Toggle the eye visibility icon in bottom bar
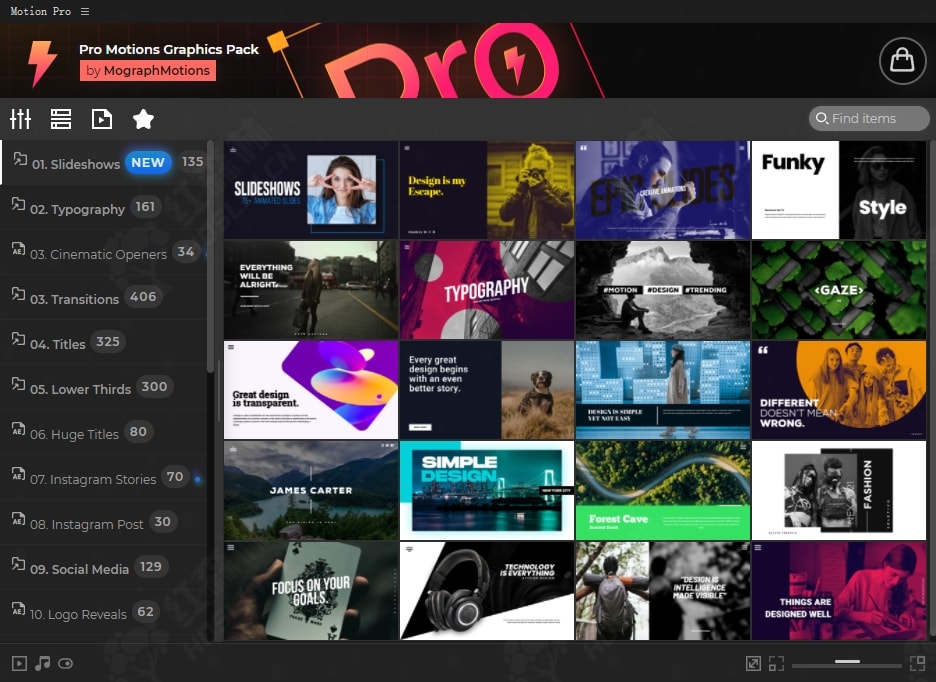The image size is (936, 682). pos(66,663)
